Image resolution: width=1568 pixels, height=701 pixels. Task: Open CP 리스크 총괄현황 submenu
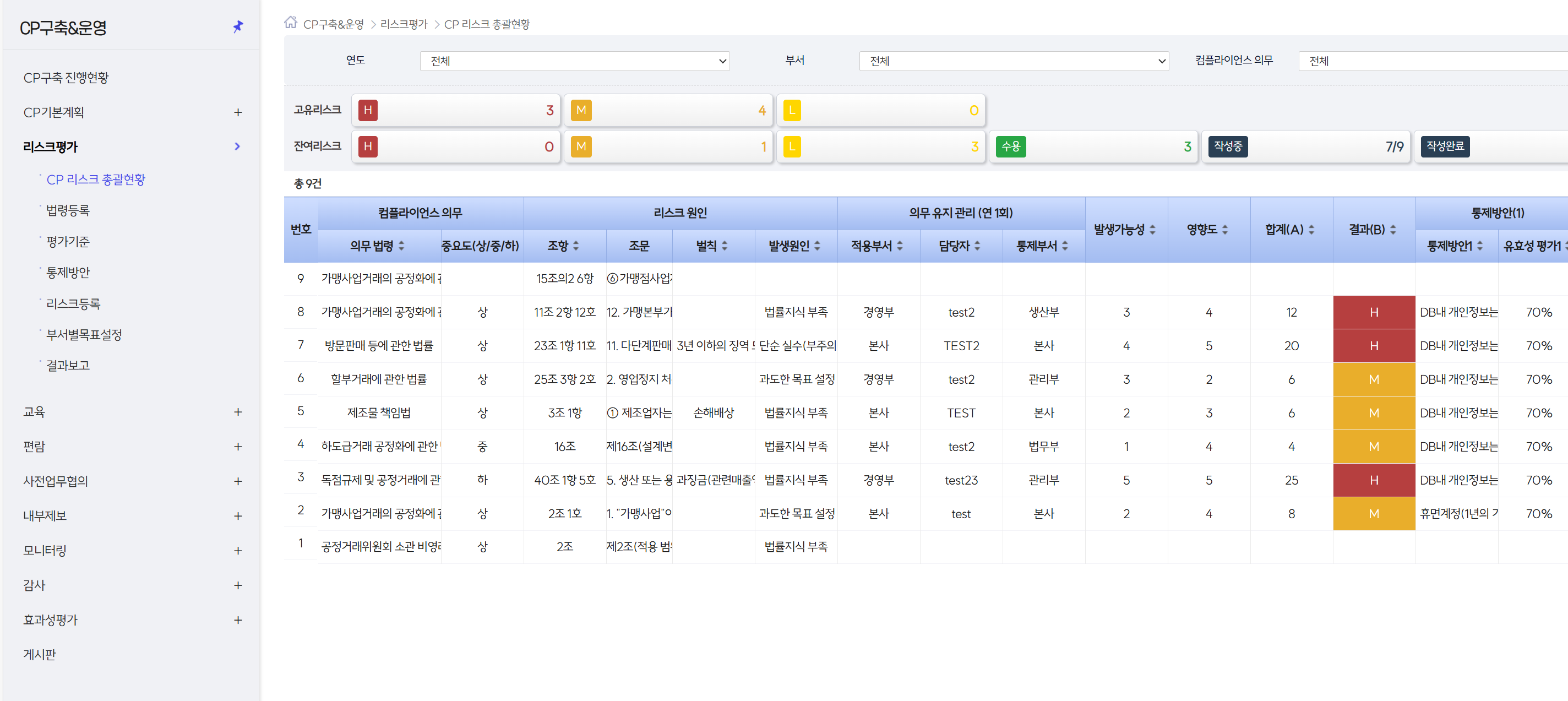pyautogui.click(x=96, y=180)
